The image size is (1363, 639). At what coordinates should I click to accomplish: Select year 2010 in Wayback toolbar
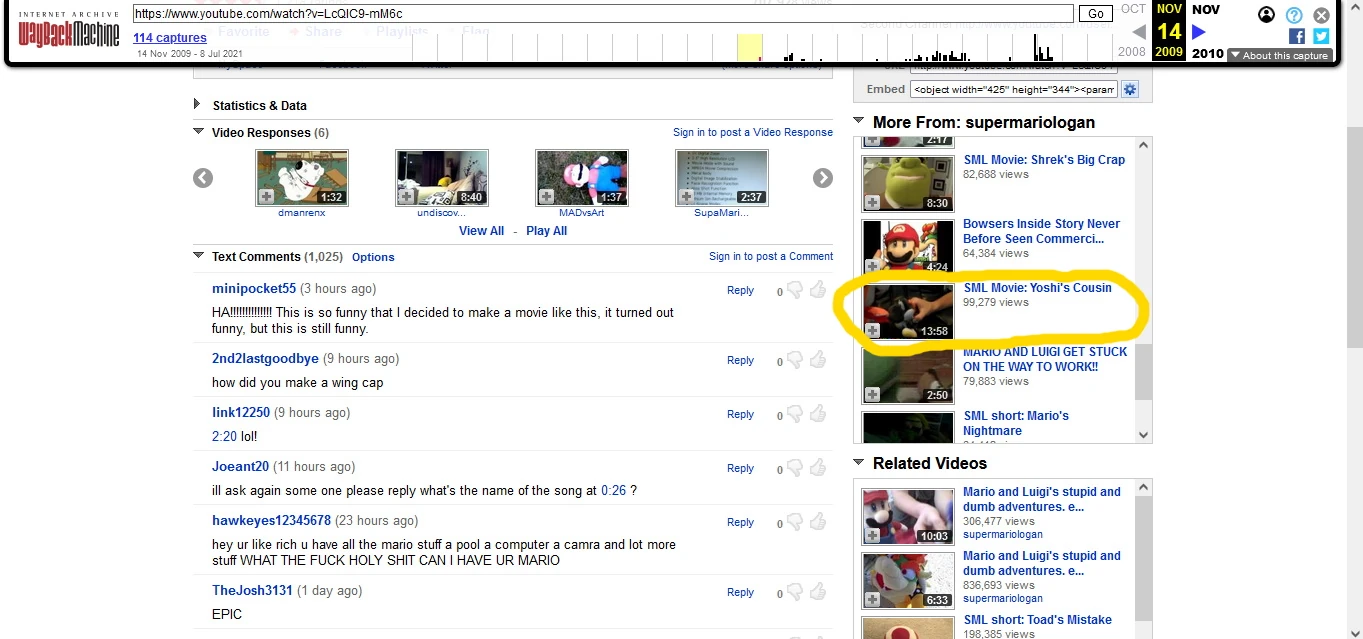pyautogui.click(x=1207, y=53)
